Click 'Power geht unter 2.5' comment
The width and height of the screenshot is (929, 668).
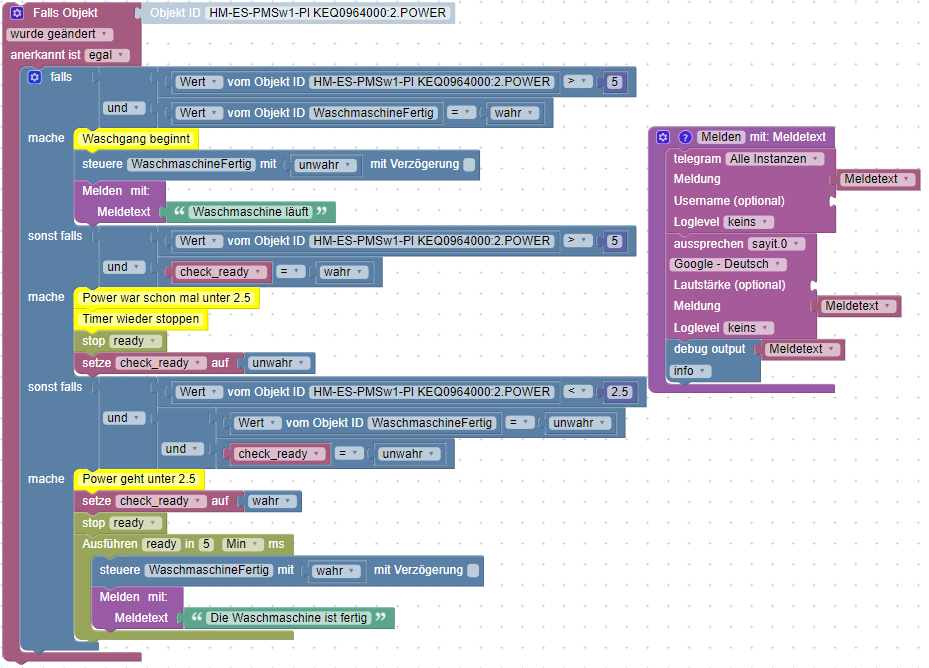pos(139,479)
